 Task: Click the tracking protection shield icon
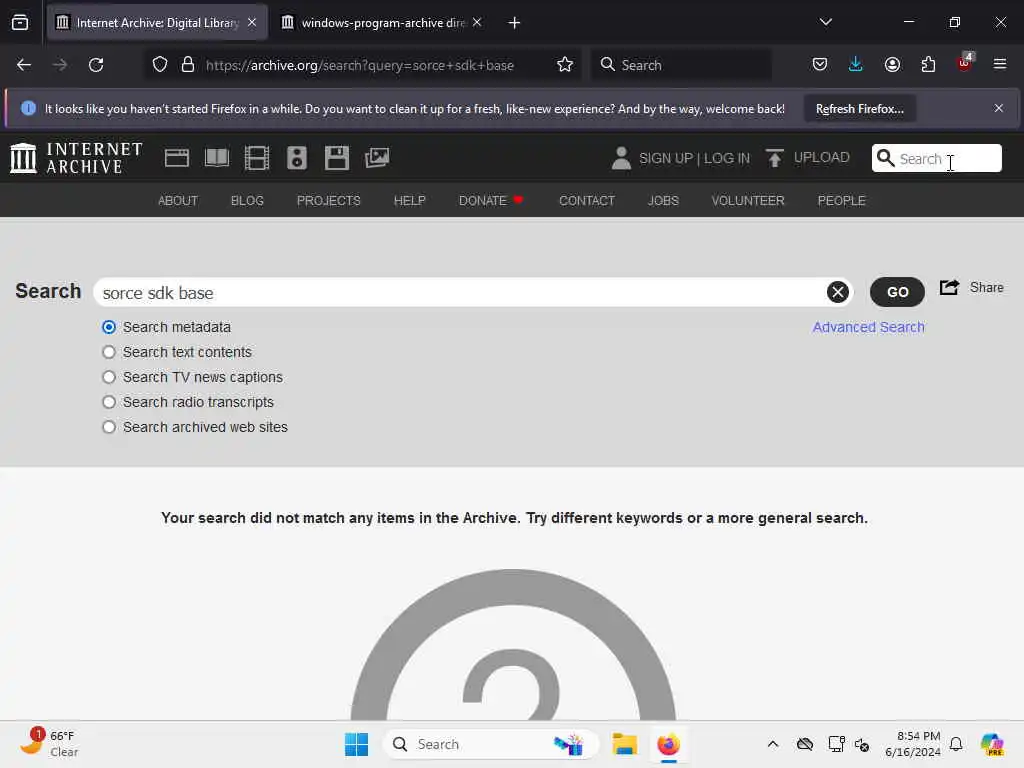(x=160, y=65)
